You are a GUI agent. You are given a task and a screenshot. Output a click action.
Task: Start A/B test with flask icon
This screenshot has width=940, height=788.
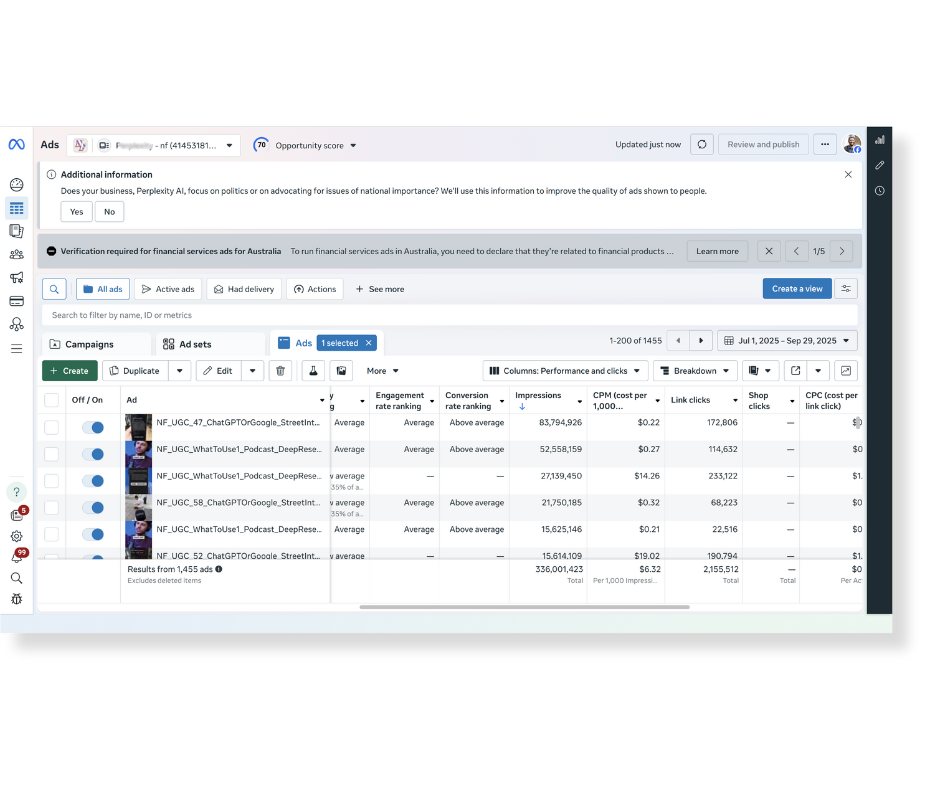click(313, 371)
